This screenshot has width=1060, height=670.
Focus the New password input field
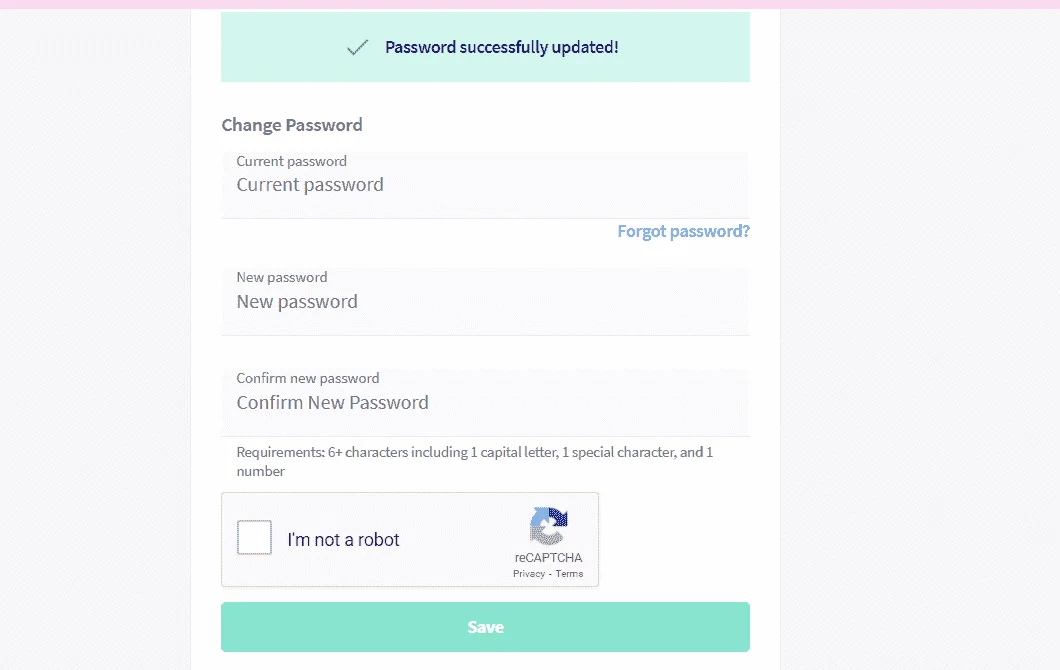tap(485, 302)
